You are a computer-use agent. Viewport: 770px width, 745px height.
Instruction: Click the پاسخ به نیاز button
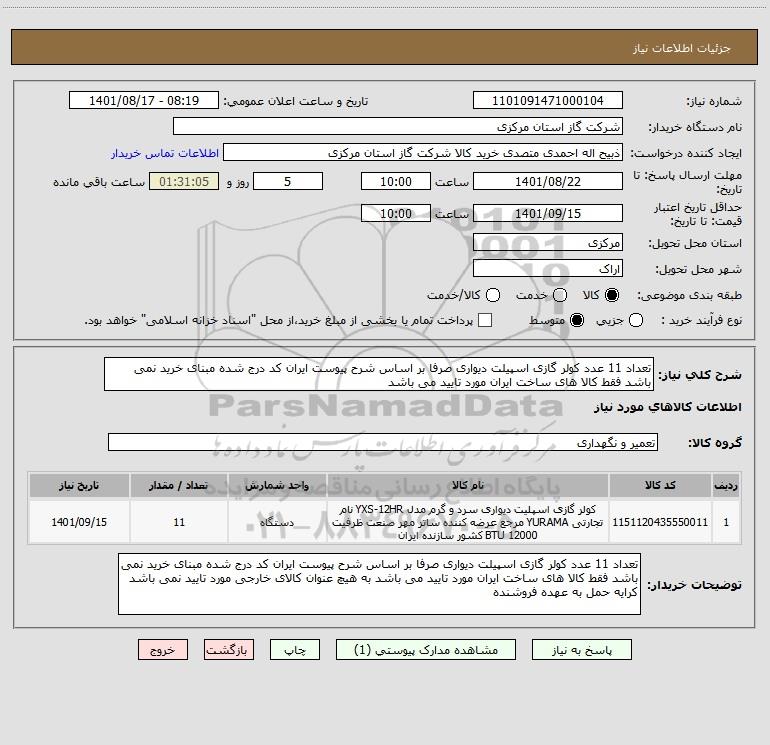point(581,650)
